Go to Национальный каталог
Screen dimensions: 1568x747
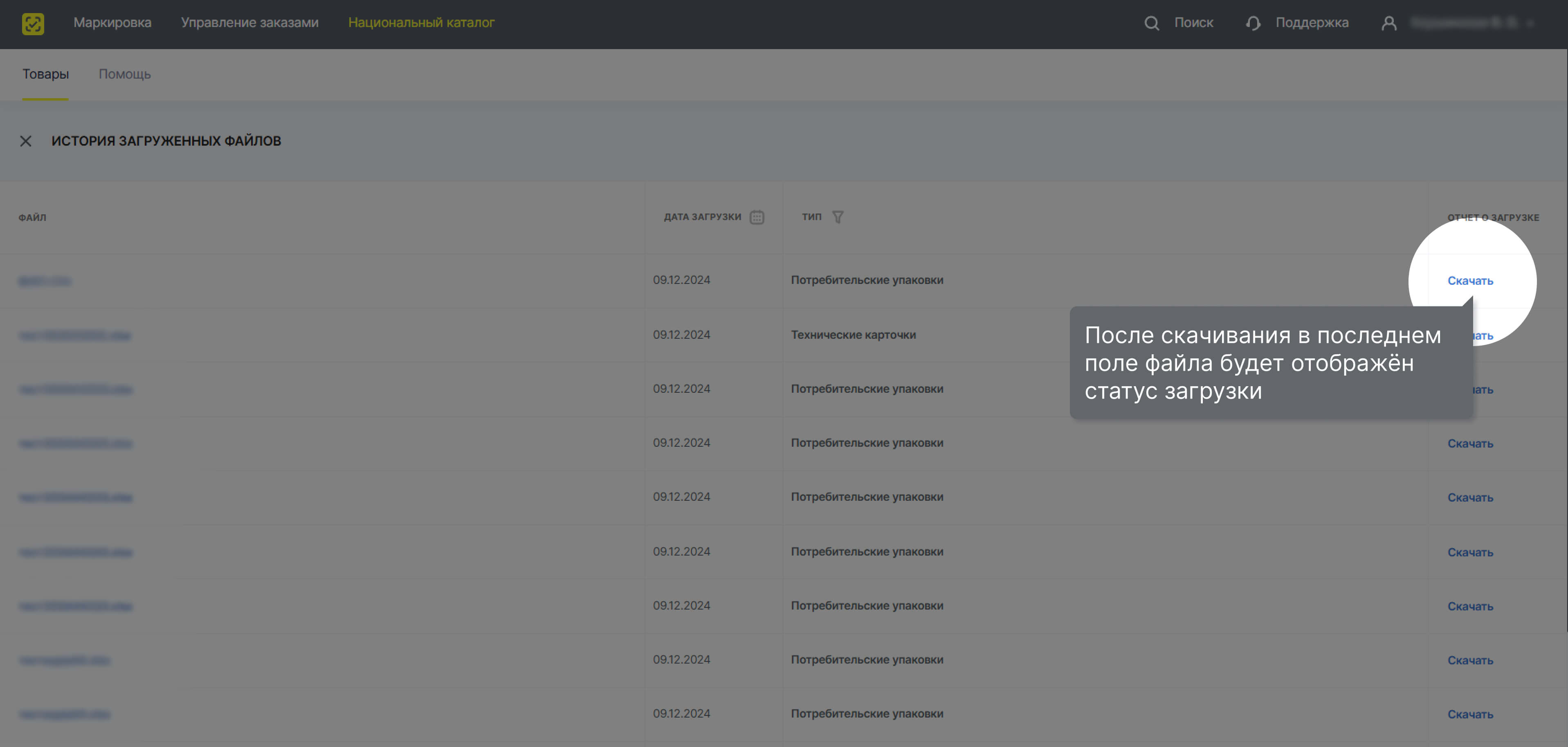click(x=421, y=22)
